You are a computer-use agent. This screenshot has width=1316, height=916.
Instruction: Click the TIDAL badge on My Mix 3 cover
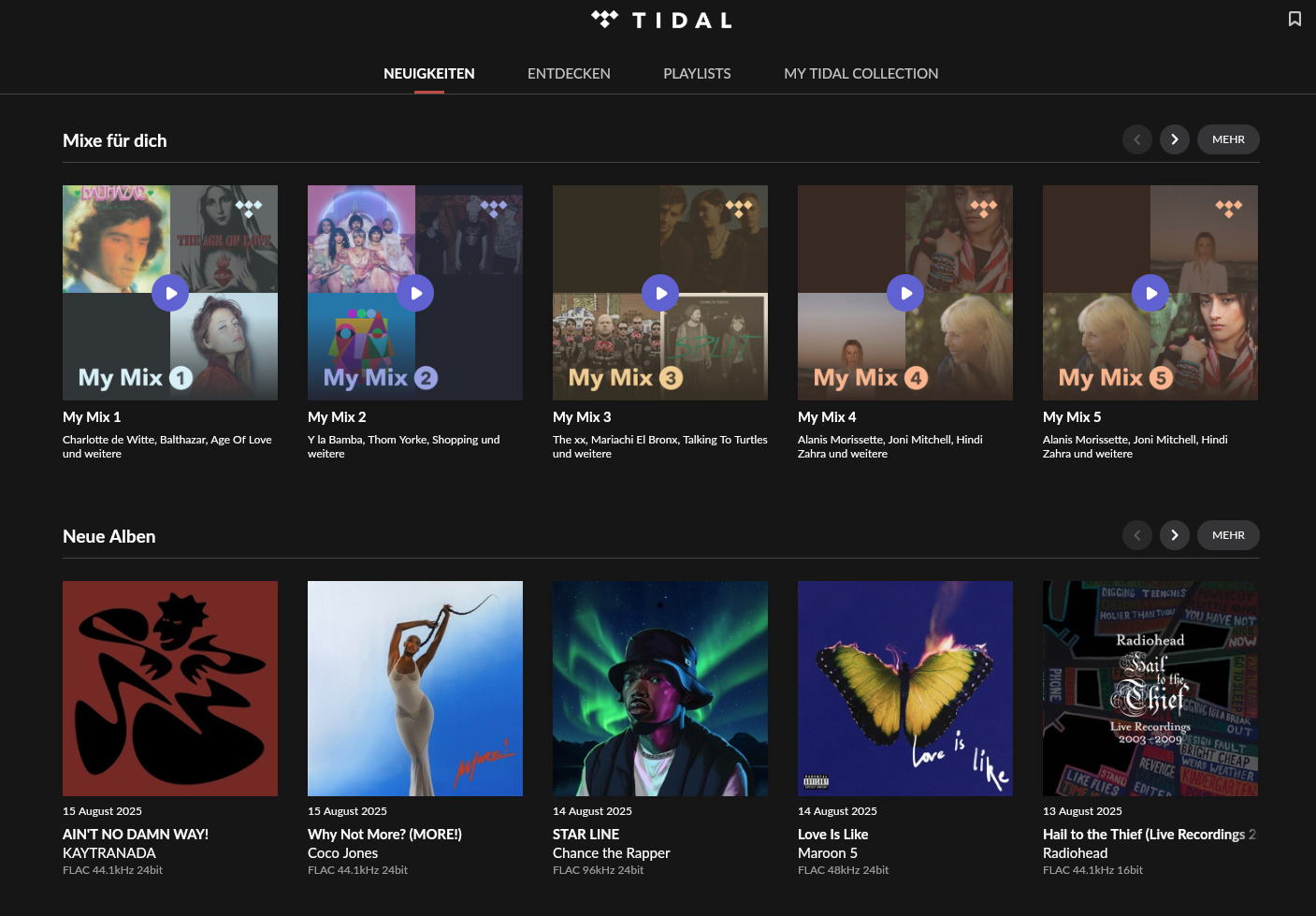coord(737,208)
